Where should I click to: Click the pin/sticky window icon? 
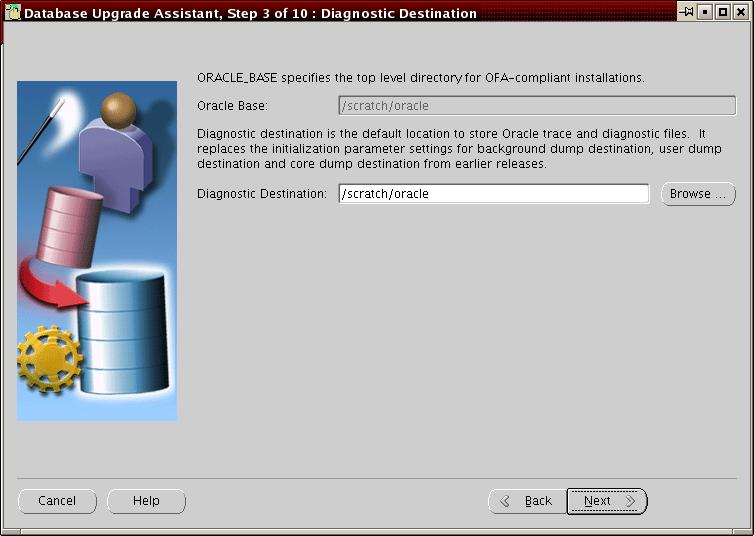686,12
